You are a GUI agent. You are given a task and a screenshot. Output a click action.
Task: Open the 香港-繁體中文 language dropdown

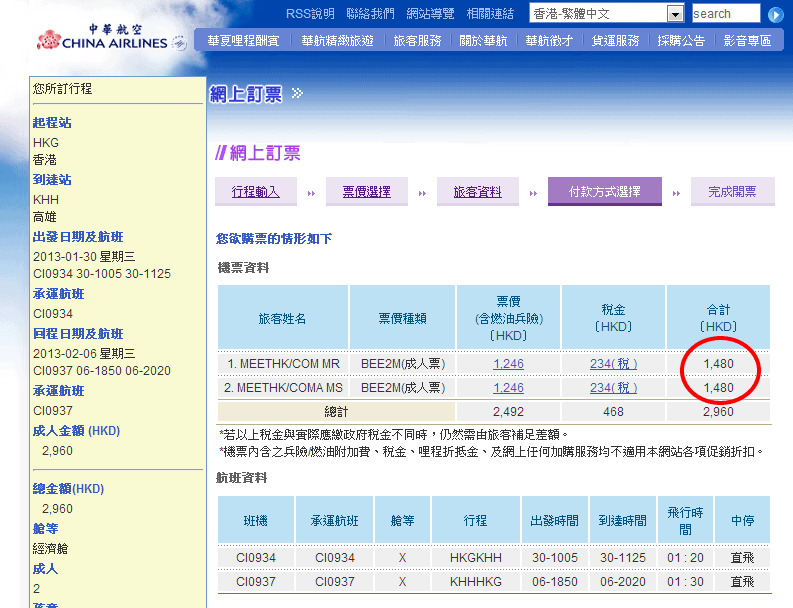(675, 14)
